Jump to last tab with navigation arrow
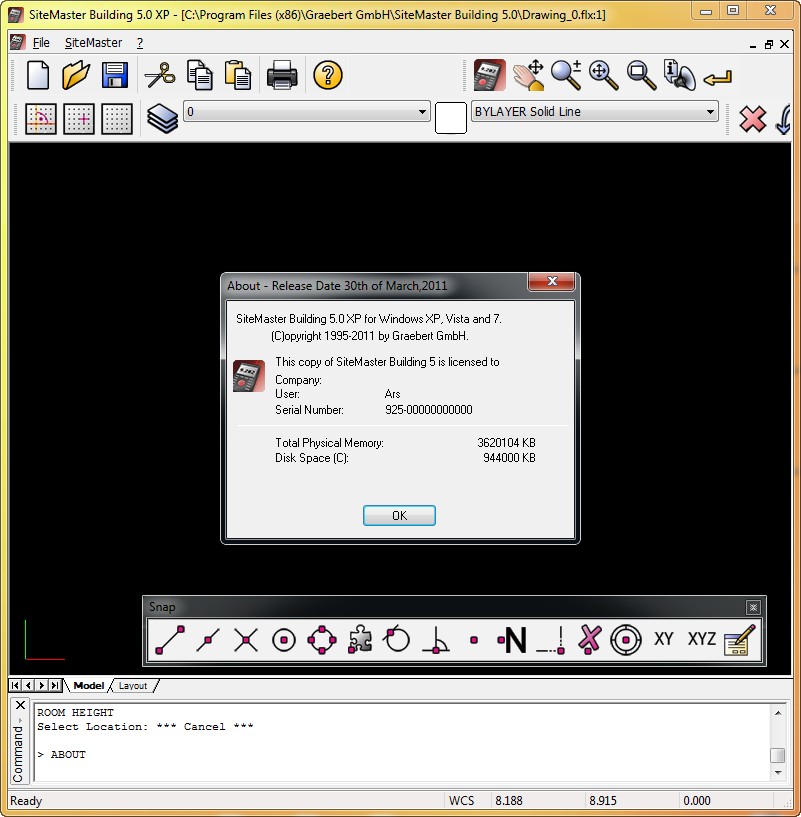Screen dimensions: 801x817 click(55, 685)
